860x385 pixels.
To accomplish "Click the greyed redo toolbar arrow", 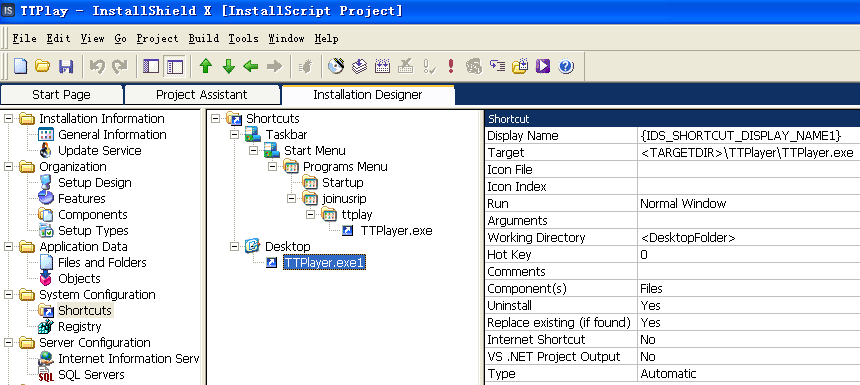I will 120,66.
